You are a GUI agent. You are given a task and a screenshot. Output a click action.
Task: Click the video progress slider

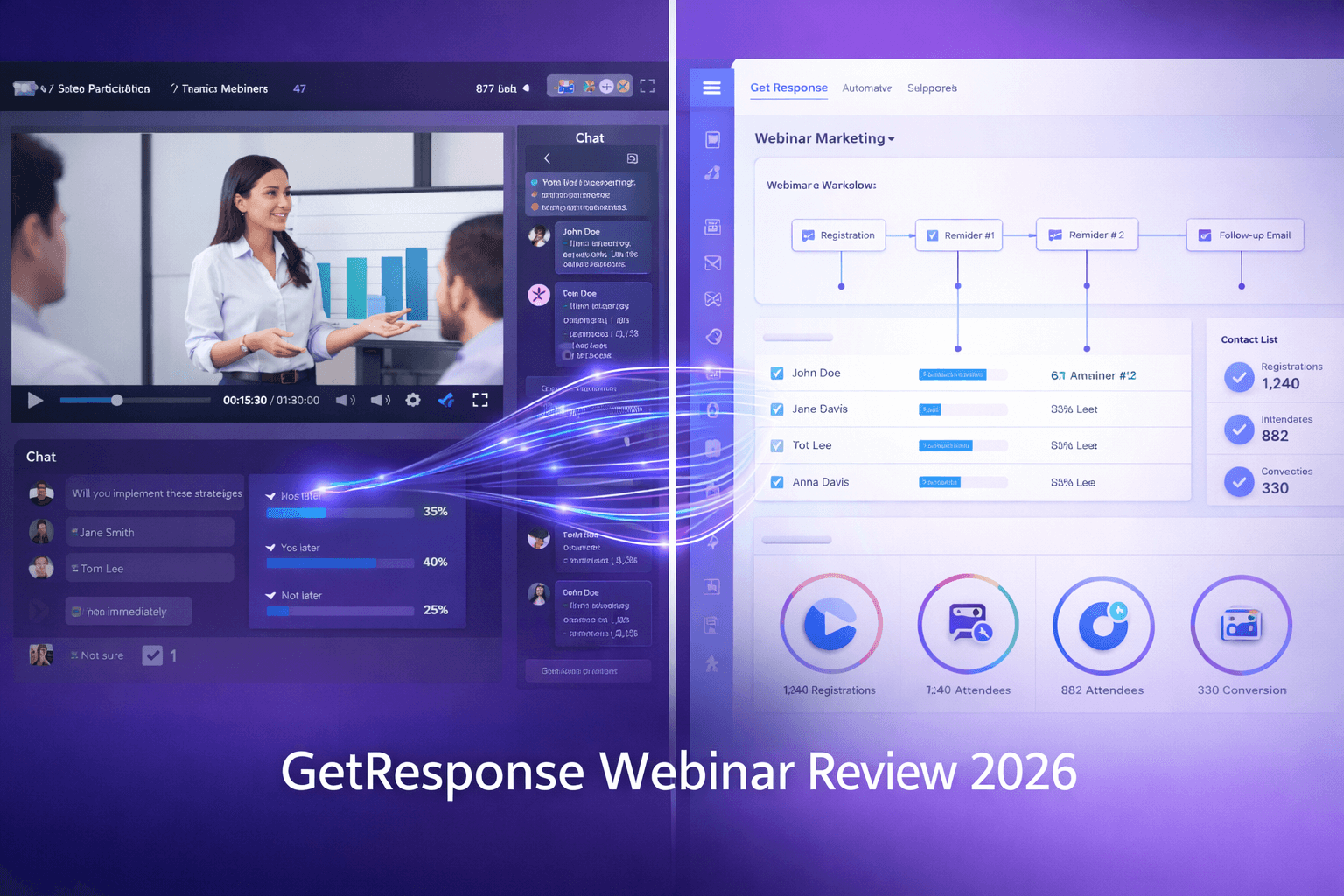[116, 400]
